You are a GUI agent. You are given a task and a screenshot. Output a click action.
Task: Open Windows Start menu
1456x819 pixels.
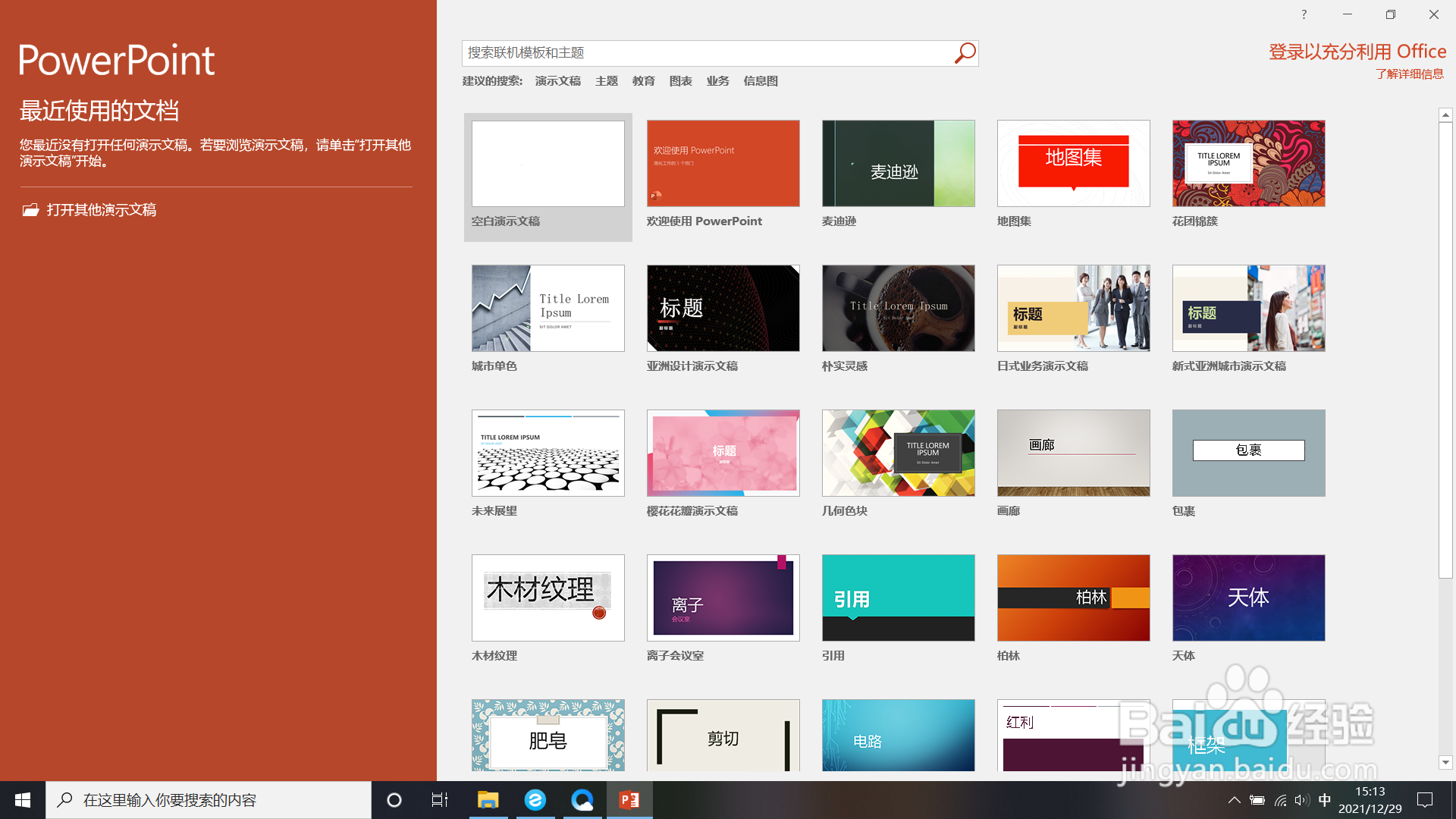(x=23, y=800)
